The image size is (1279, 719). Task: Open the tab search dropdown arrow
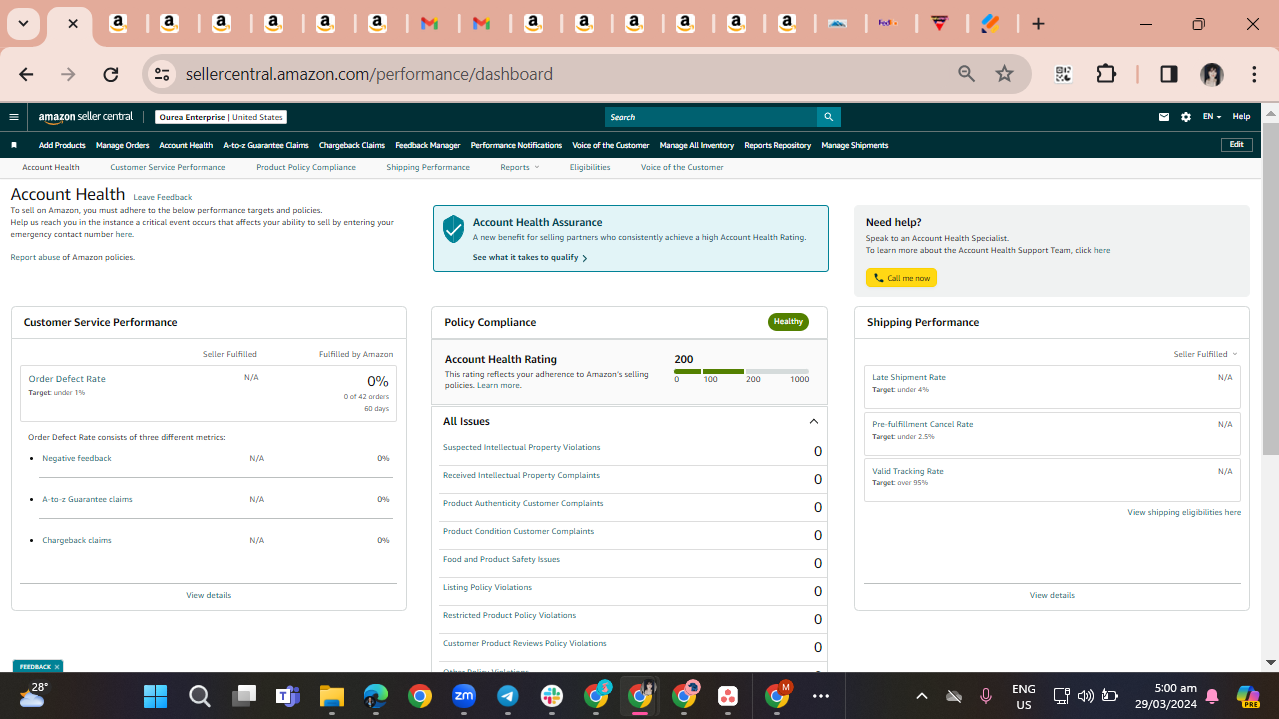pyautogui.click(x=23, y=24)
